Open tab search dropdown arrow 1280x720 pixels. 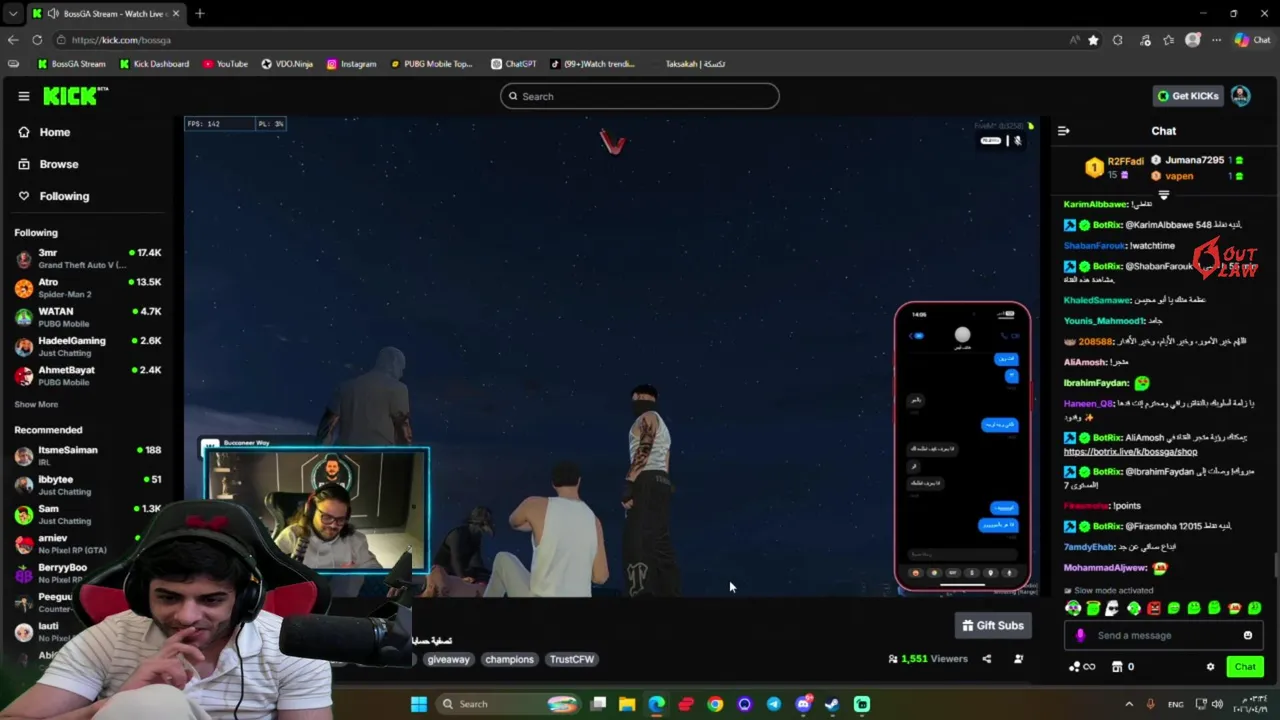(12, 13)
